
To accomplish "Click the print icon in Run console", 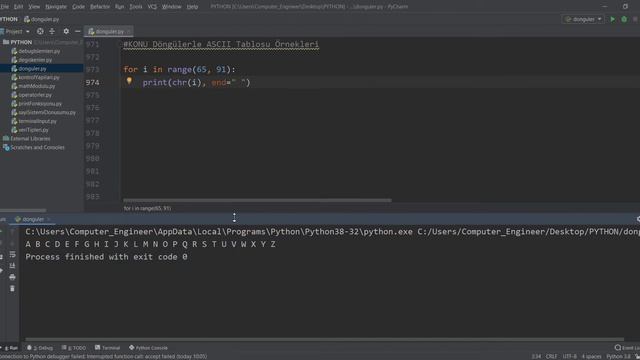I will pyautogui.click(x=12, y=277).
